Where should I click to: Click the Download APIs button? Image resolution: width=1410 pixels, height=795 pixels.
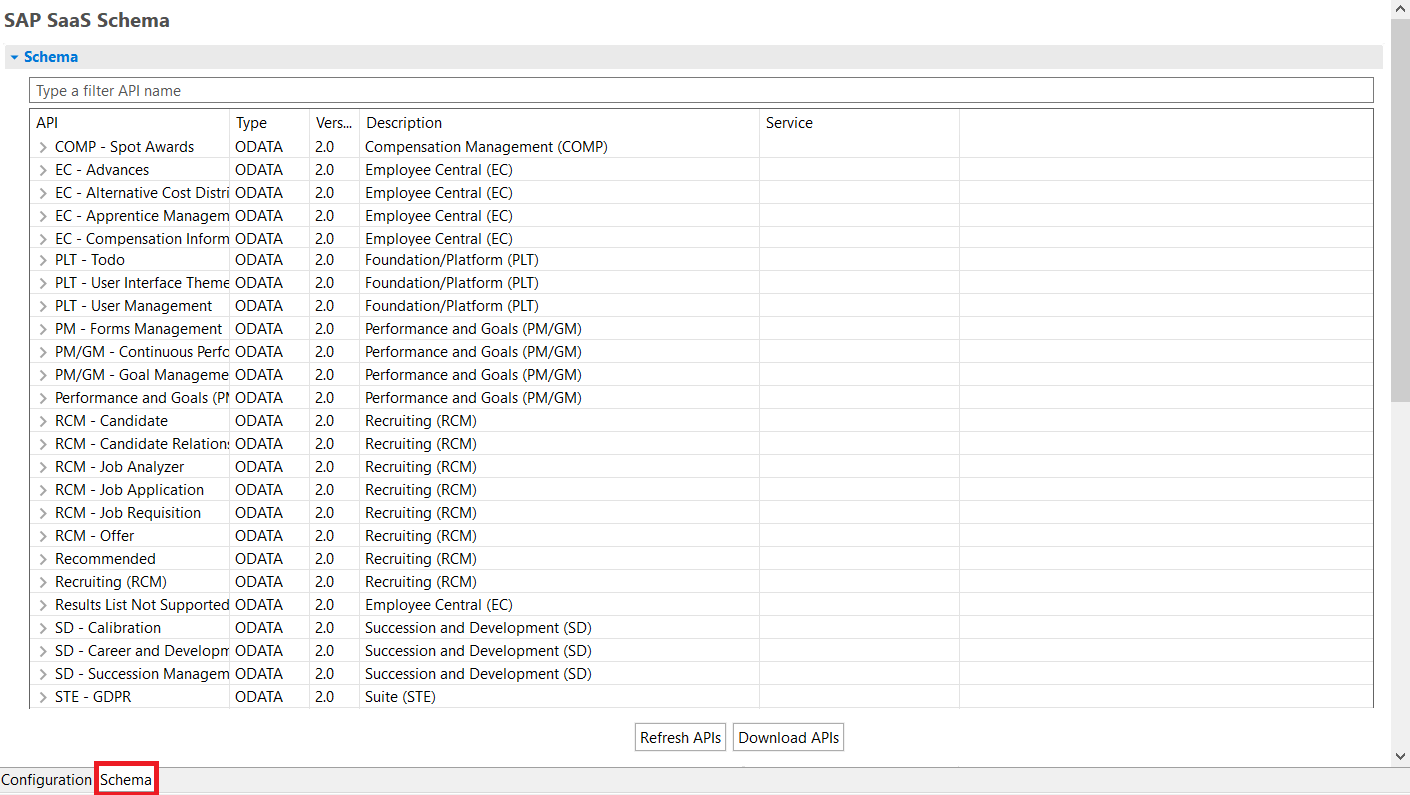(x=788, y=736)
